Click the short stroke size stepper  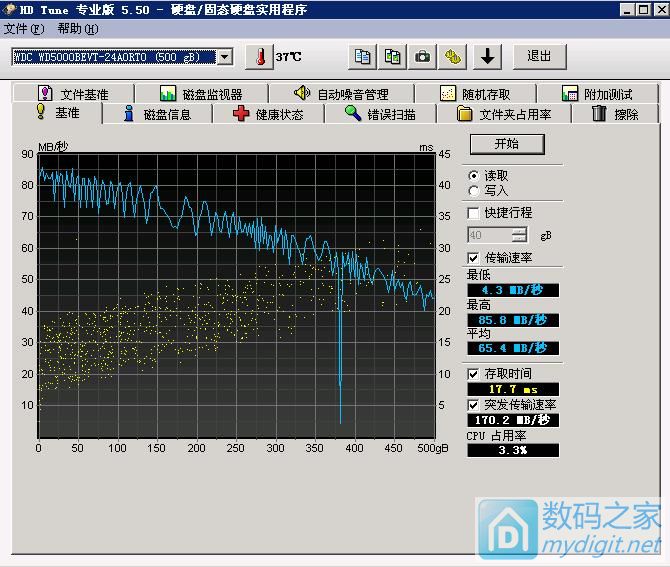pyautogui.click(x=519, y=235)
